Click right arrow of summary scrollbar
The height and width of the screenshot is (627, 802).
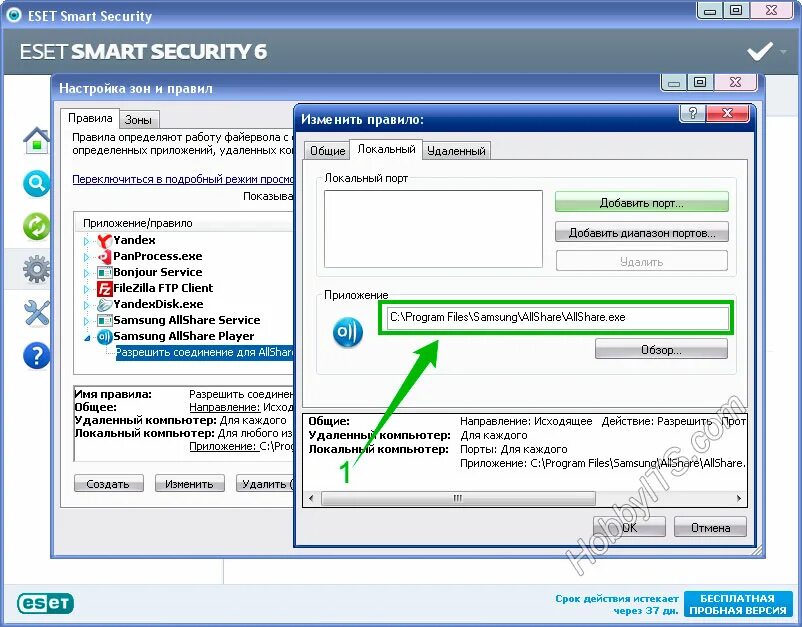tap(739, 498)
